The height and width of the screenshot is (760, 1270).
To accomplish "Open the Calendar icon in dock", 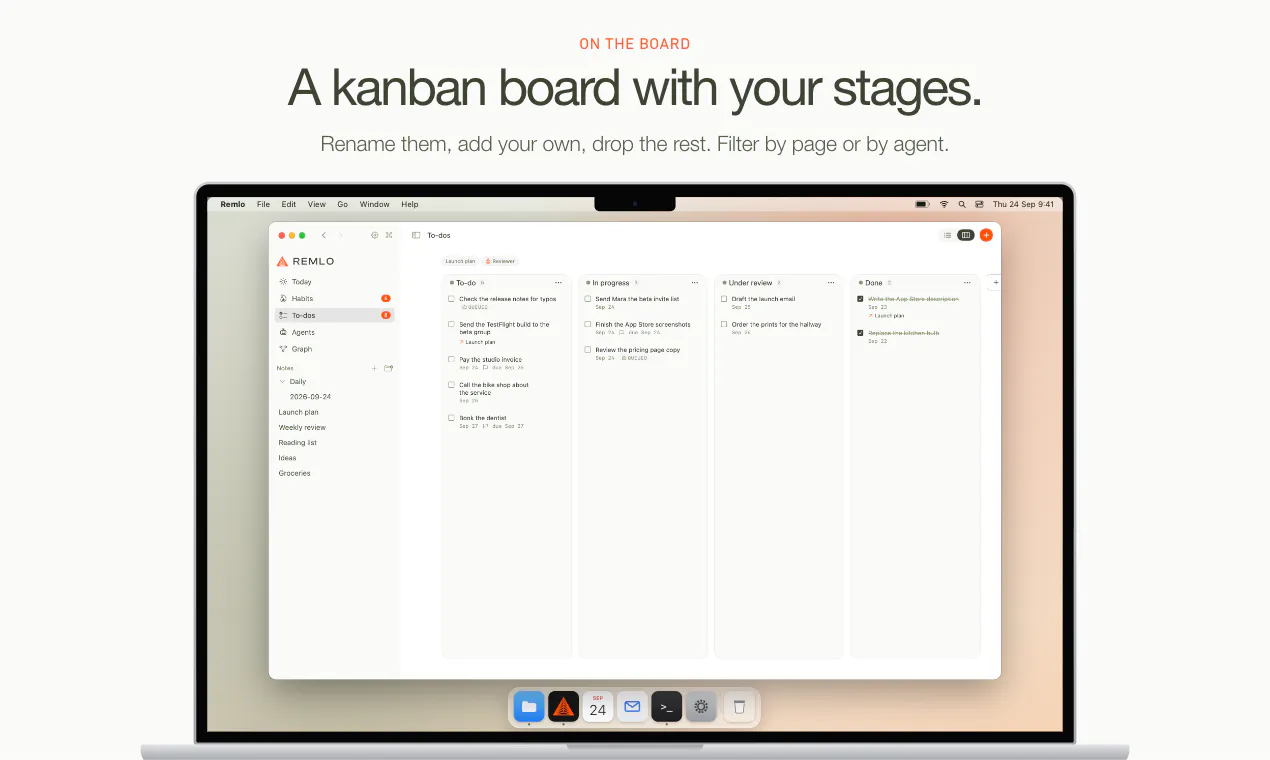I will [x=598, y=707].
